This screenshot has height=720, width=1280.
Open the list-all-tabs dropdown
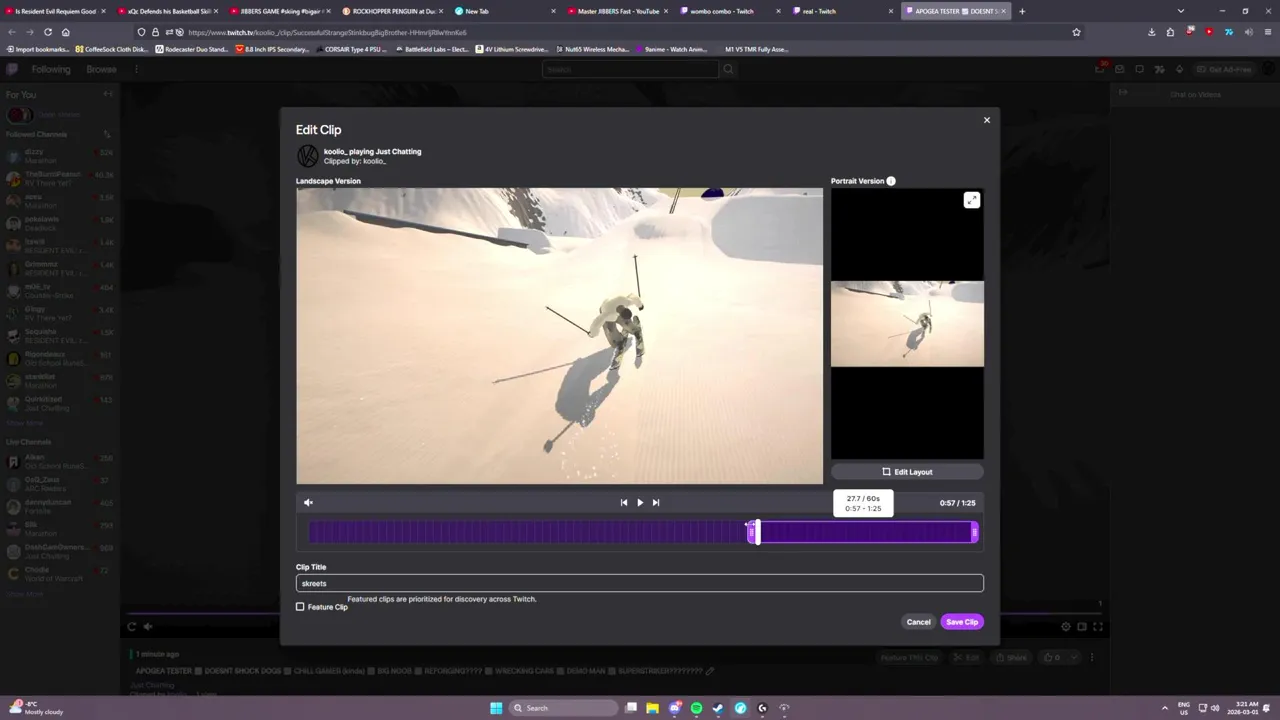[x=1181, y=11]
